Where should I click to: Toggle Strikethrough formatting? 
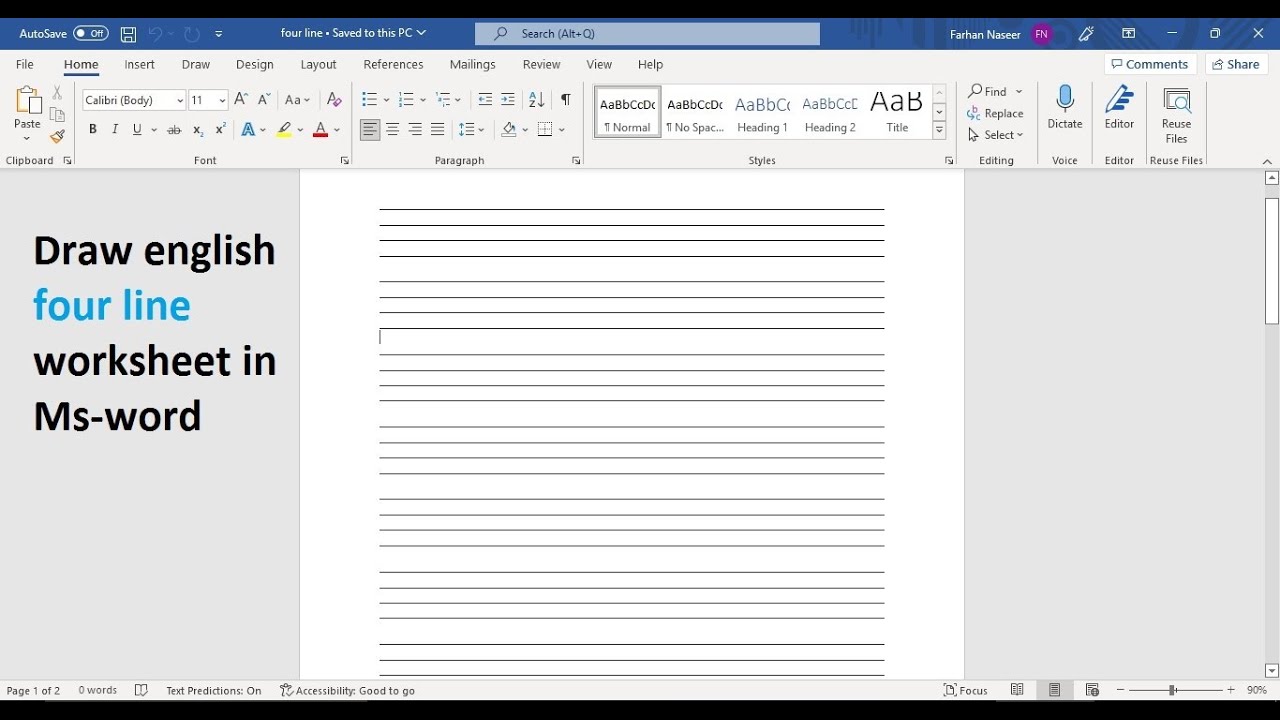[174, 130]
